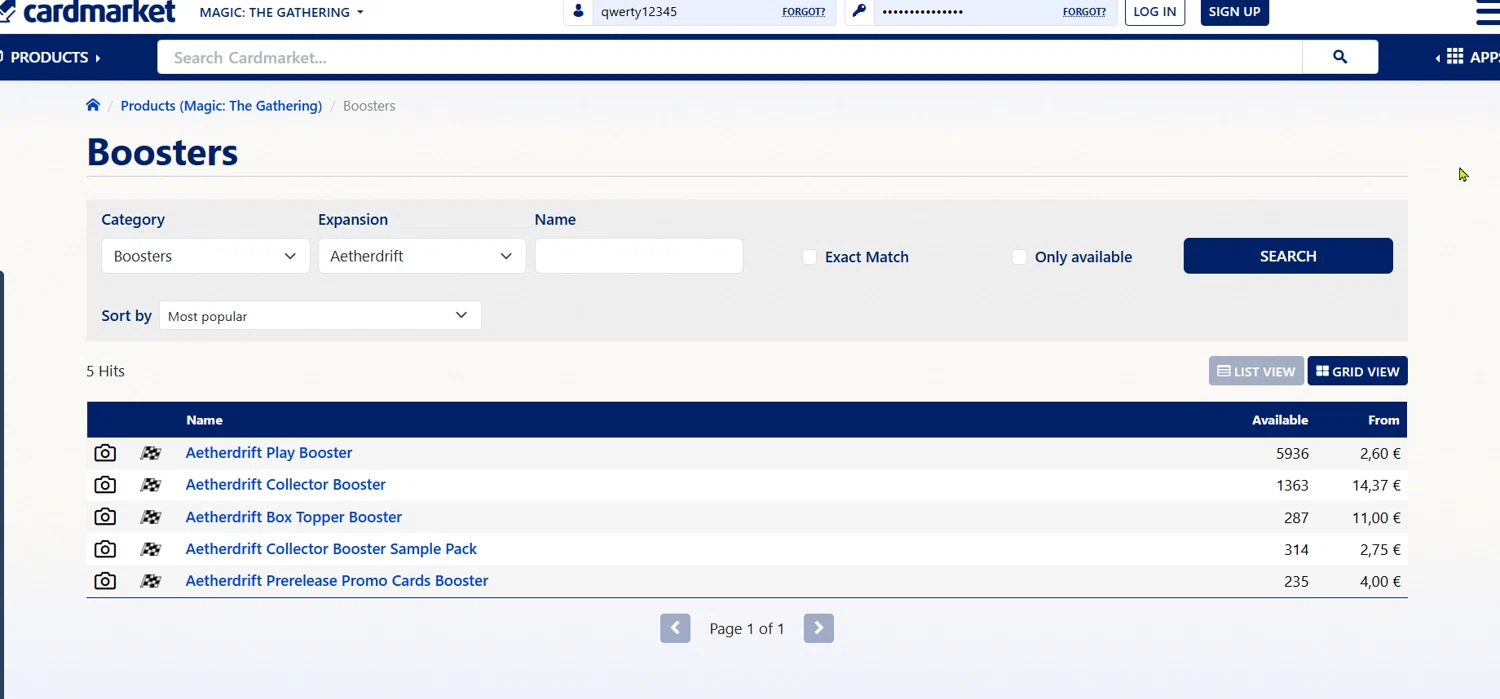Click expansion flag icon in Collector Booster row
Viewport: 1500px width, 699px height.
pyautogui.click(x=151, y=485)
